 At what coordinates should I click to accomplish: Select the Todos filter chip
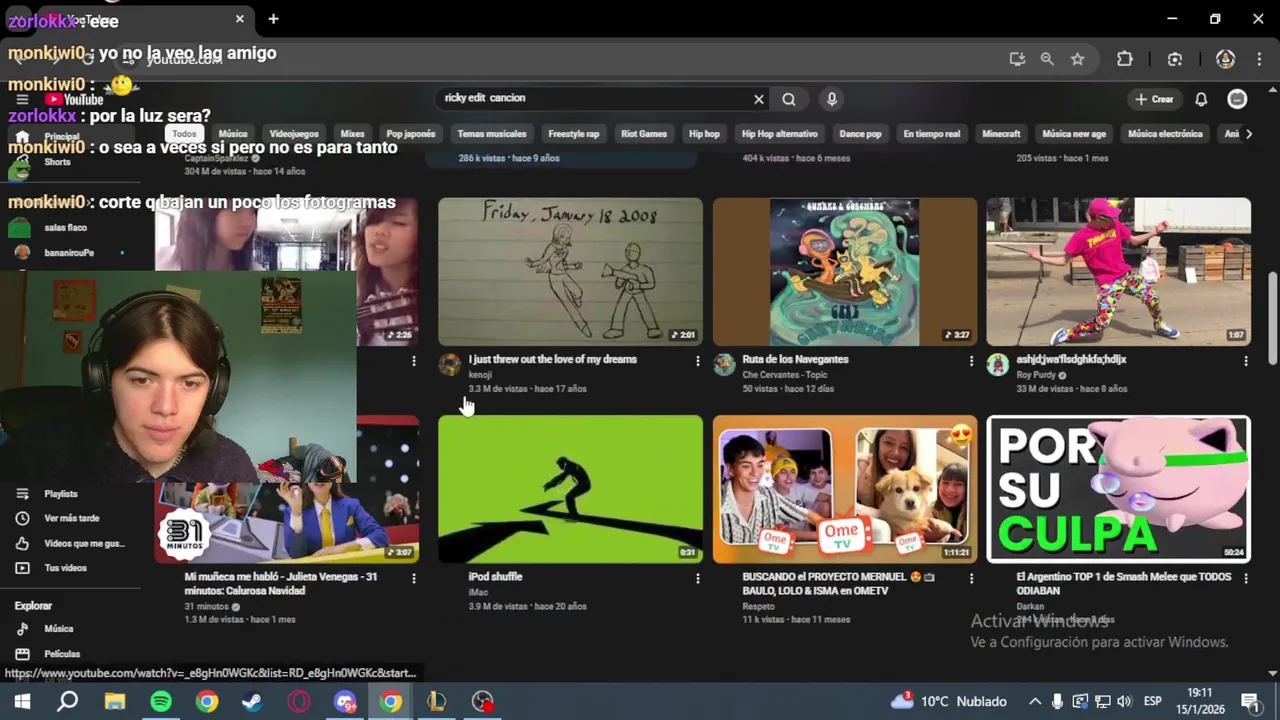[x=184, y=134]
